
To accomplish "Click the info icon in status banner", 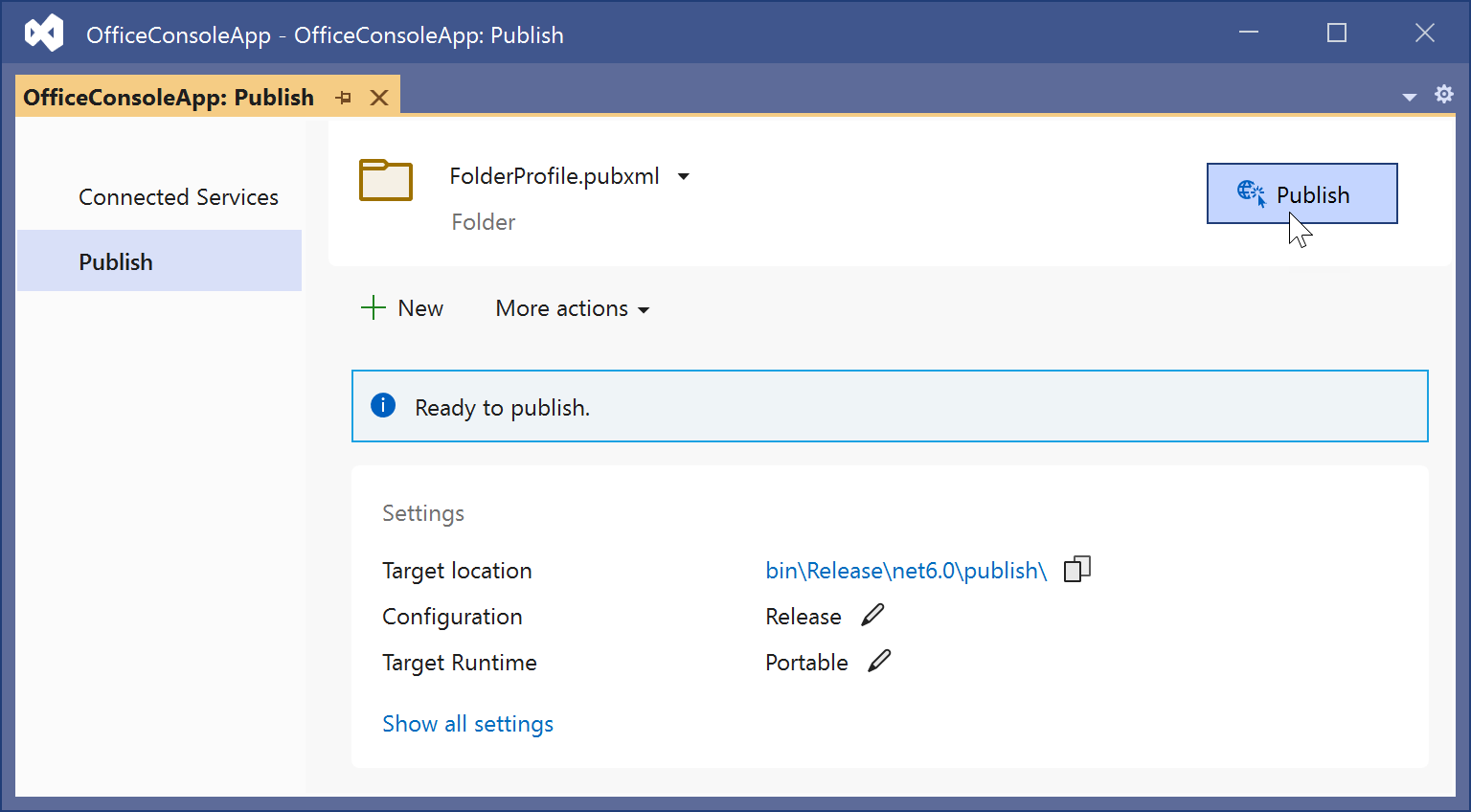I will pos(383,405).
